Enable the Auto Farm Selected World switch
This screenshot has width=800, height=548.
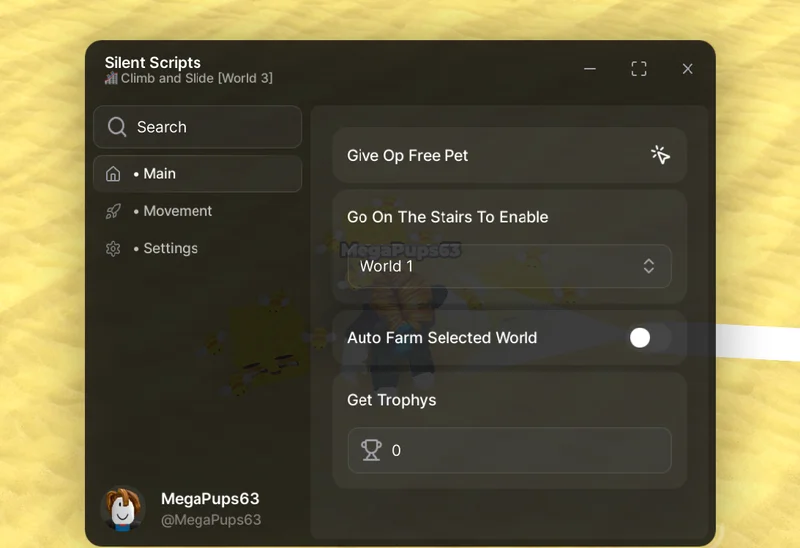coord(649,338)
